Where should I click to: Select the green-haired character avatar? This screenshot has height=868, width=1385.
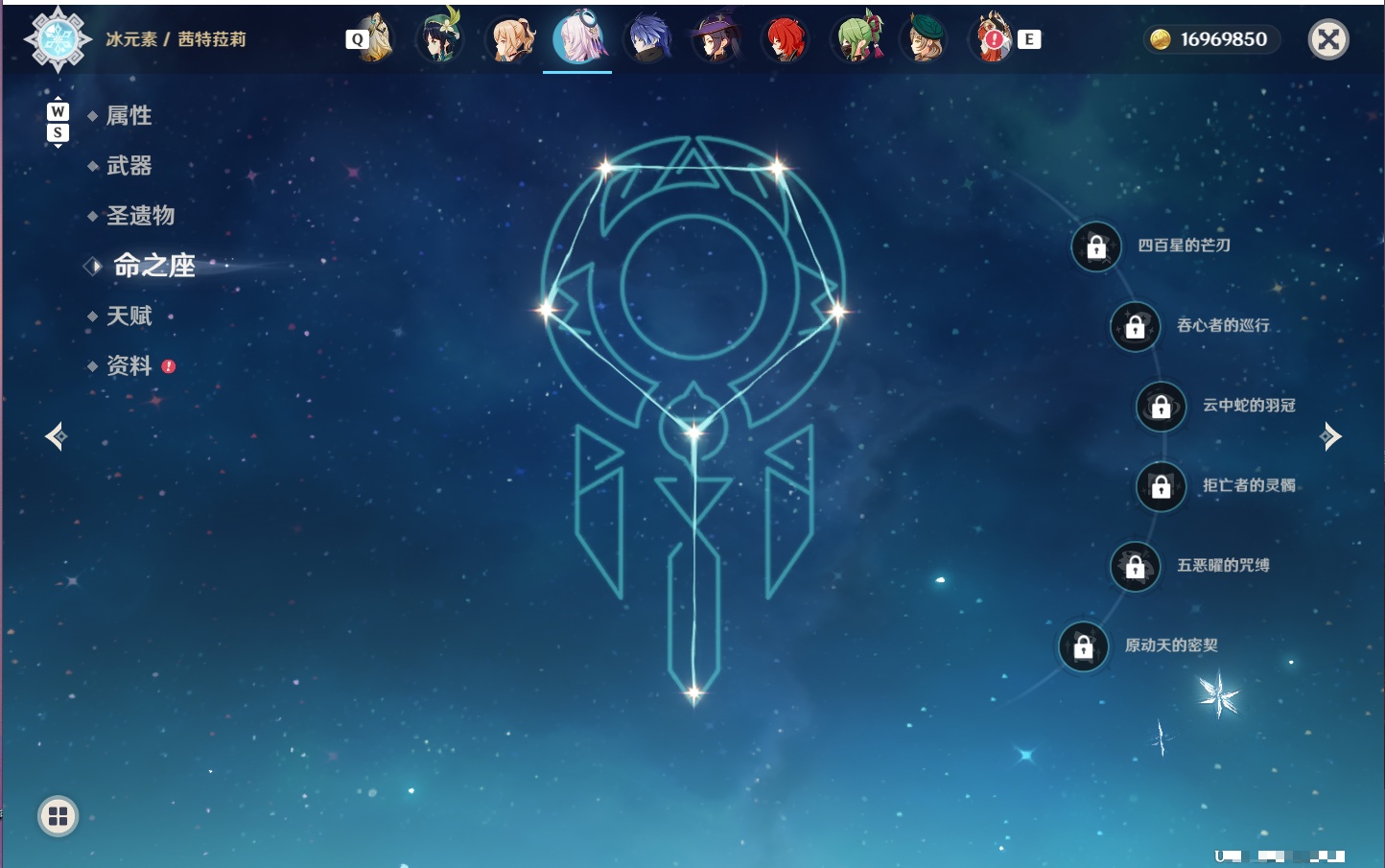(856, 39)
